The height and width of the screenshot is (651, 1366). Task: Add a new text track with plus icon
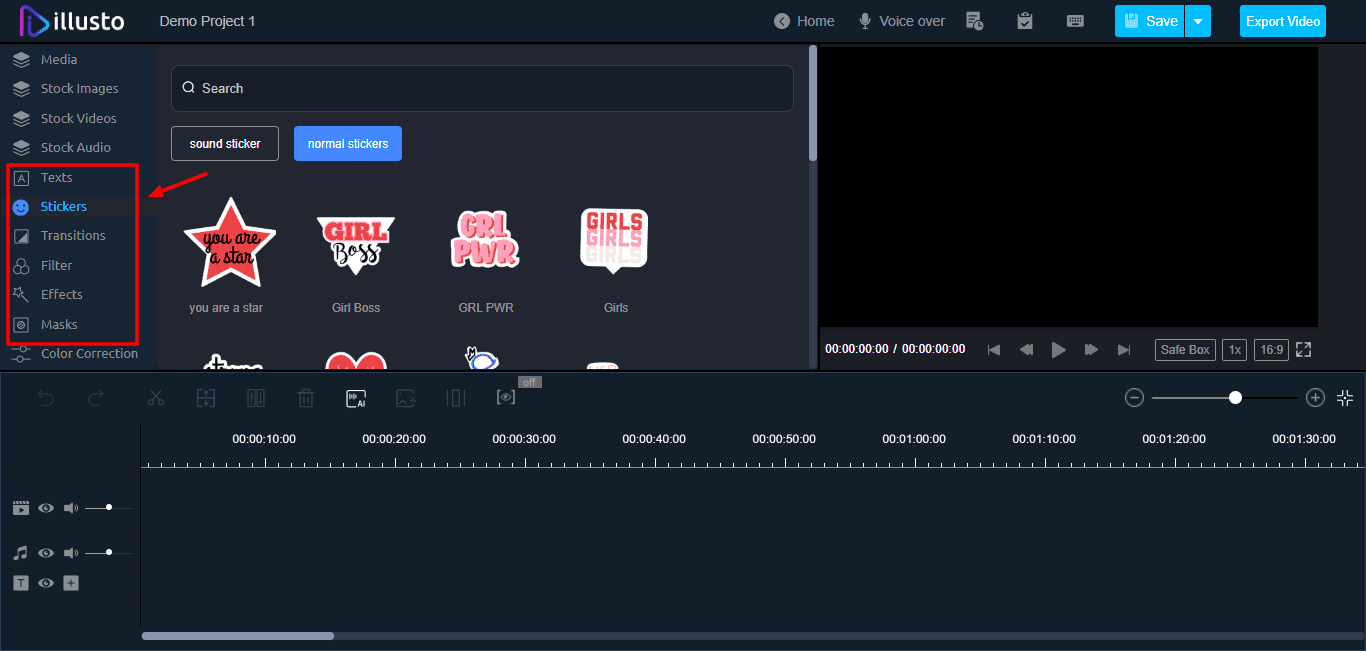71,583
